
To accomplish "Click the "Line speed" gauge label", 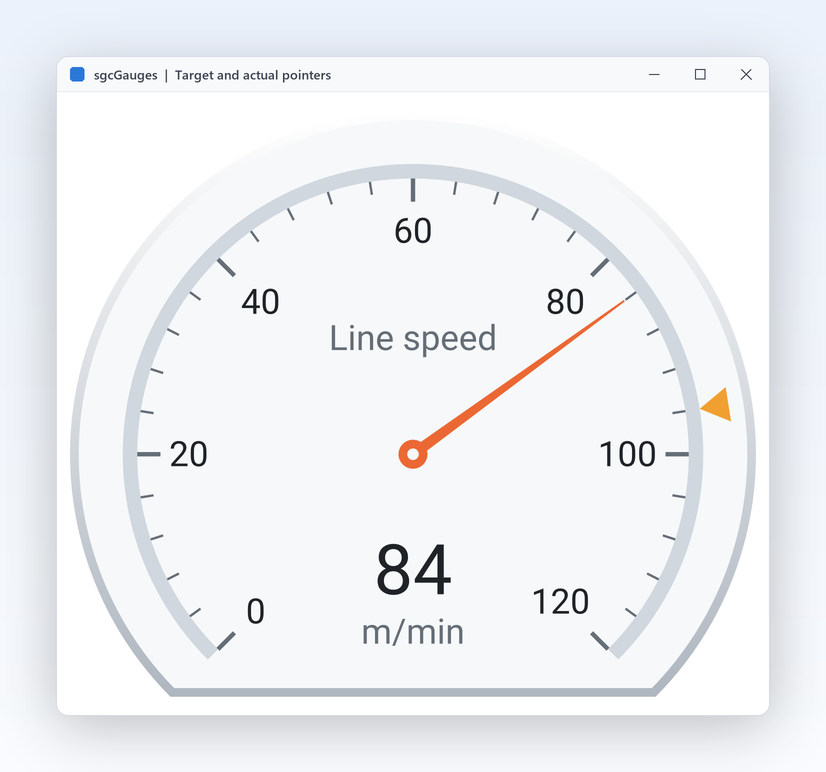I will coord(413,338).
